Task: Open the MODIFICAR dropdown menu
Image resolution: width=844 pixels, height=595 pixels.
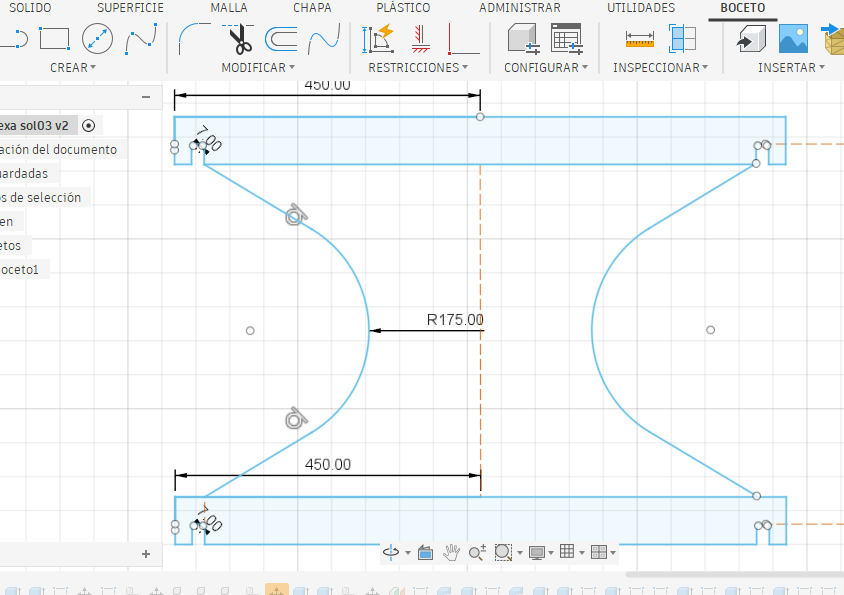Action: pos(258,67)
